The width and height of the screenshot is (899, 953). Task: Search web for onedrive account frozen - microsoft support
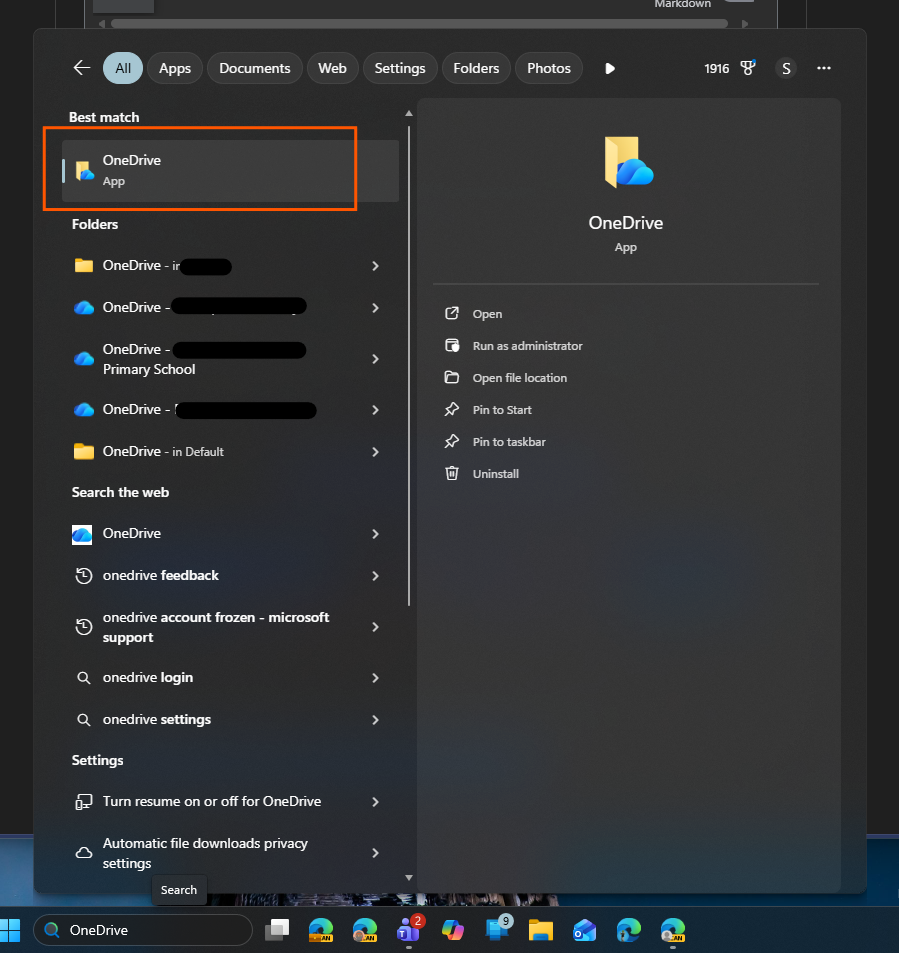pyautogui.click(x=230, y=627)
